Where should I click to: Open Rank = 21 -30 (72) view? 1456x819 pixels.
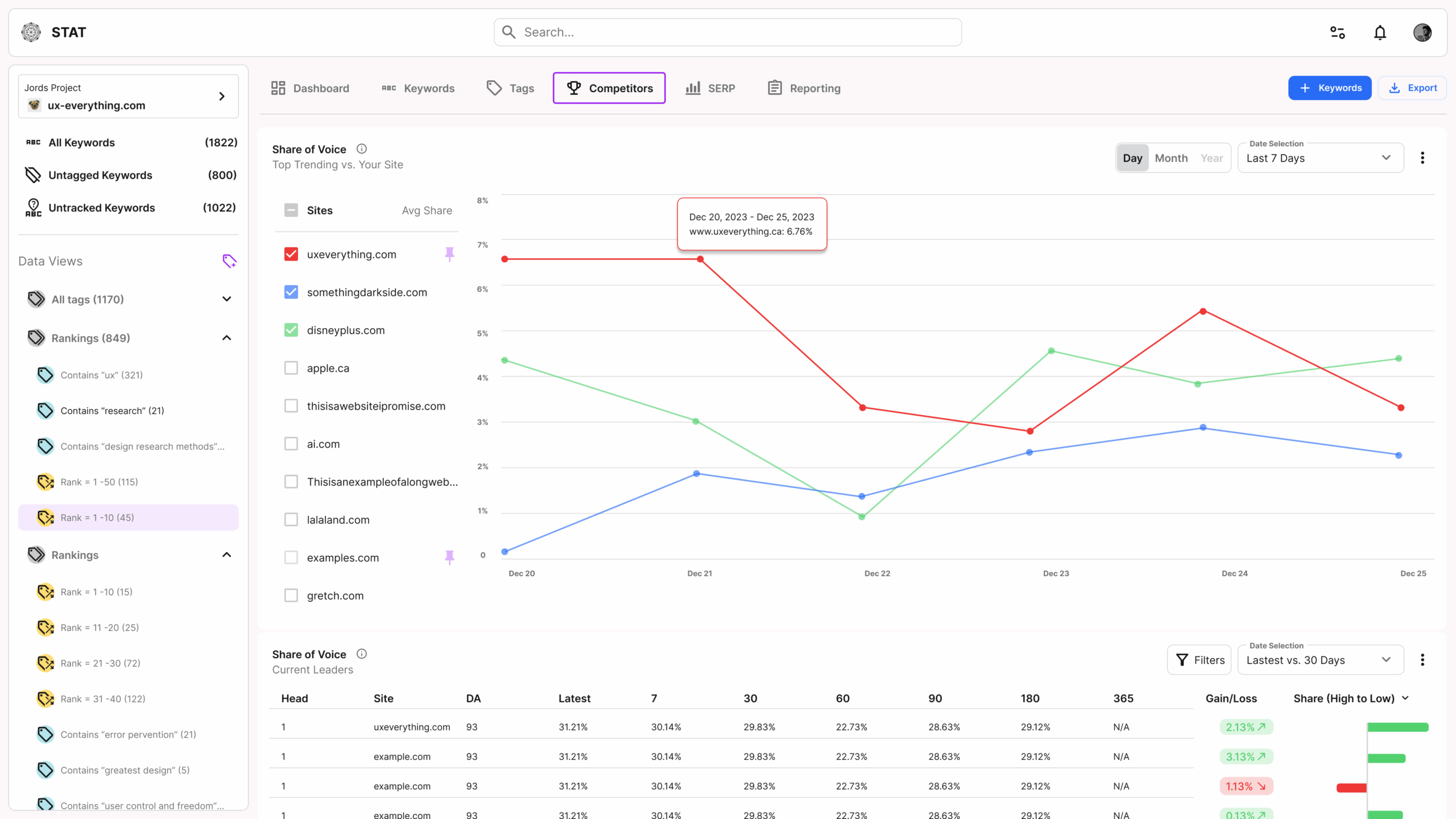(101, 663)
